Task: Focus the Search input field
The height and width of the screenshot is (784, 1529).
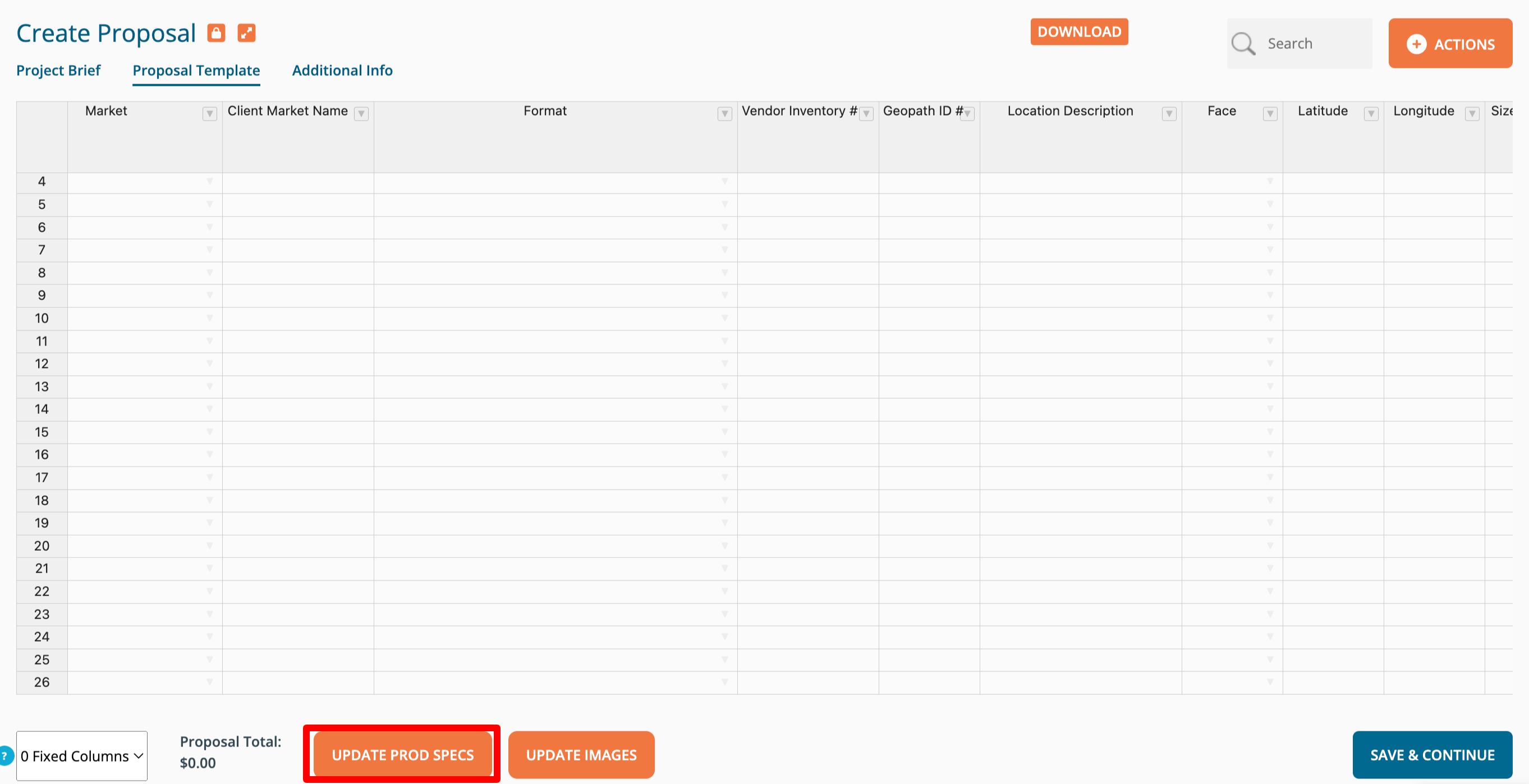Action: [x=1300, y=43]
